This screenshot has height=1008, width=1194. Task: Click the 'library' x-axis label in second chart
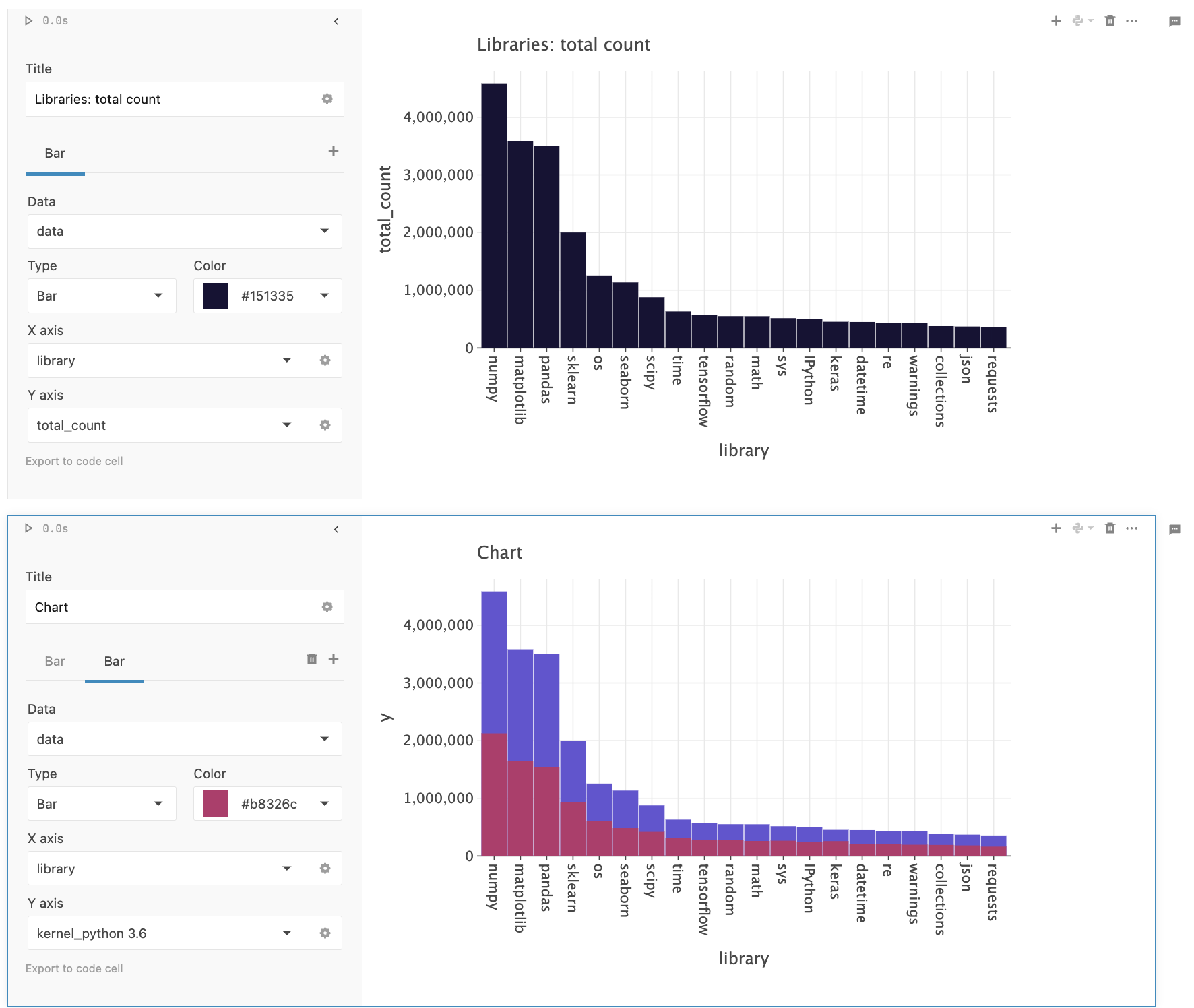pos(744,958)
